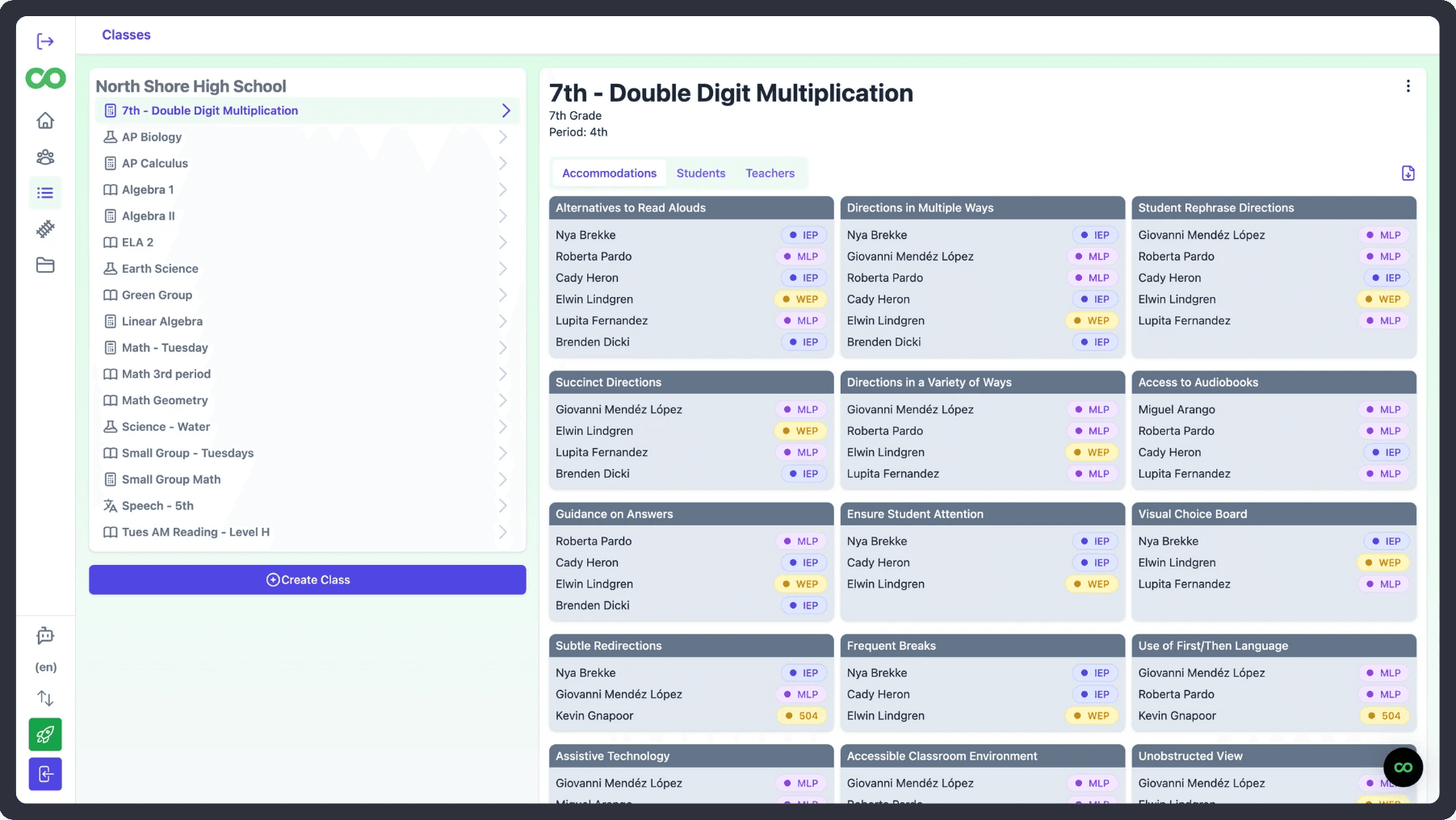Open the floating infinity chat bubble

click(1403, 768)
